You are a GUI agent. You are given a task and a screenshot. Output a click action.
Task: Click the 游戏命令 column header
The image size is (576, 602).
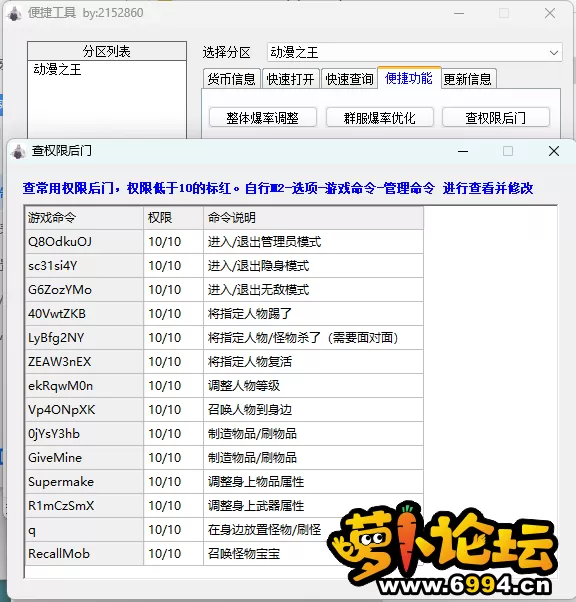tap(84, 218)
